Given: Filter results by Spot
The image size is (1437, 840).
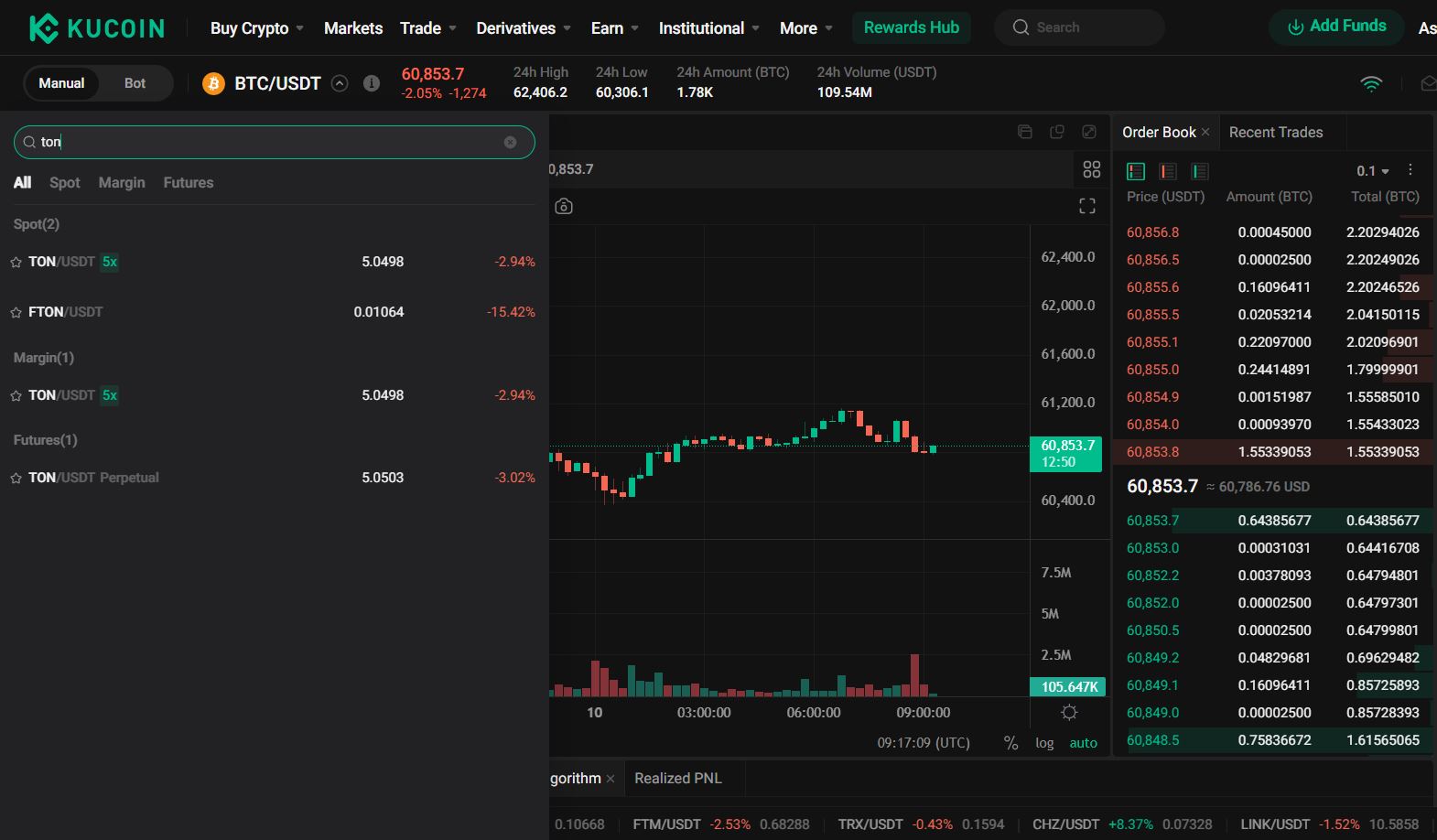Looking at the screenshot, I should click(65, 183).
